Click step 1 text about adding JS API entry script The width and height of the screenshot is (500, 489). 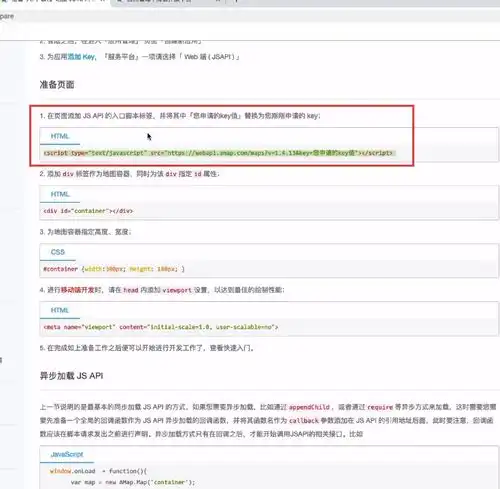click(x=180, y=116)
